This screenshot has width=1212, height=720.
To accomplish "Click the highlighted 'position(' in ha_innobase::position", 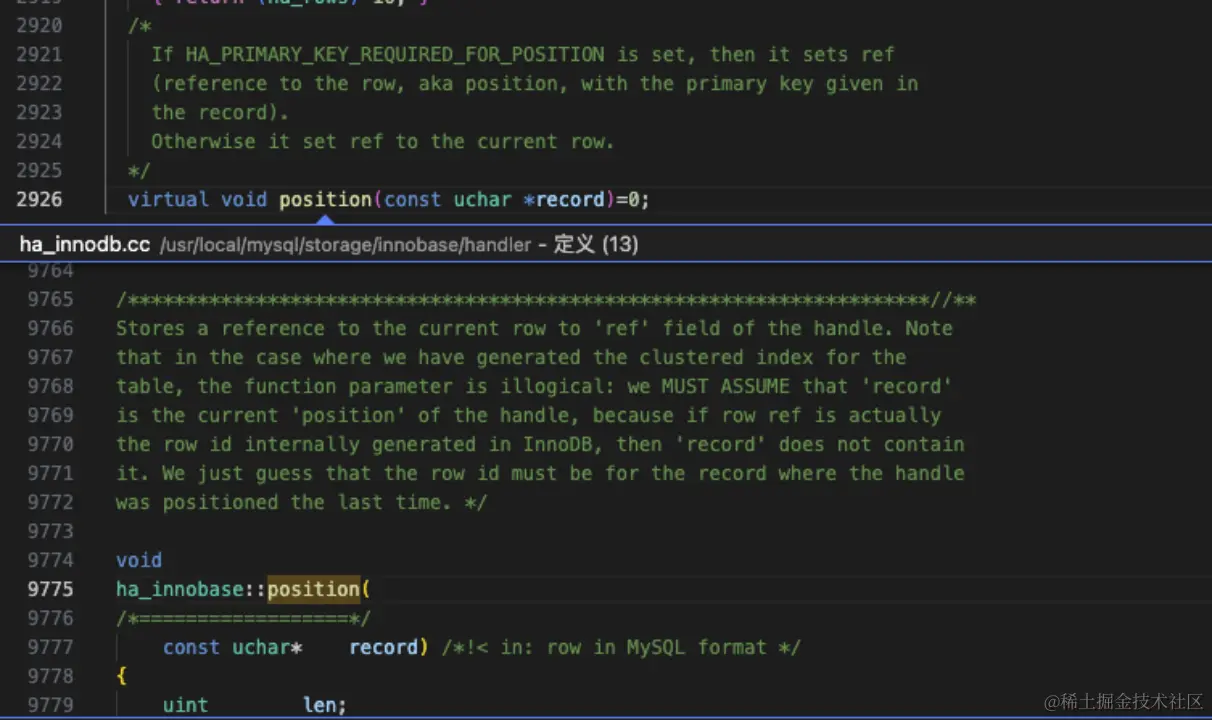I will 319,589.
